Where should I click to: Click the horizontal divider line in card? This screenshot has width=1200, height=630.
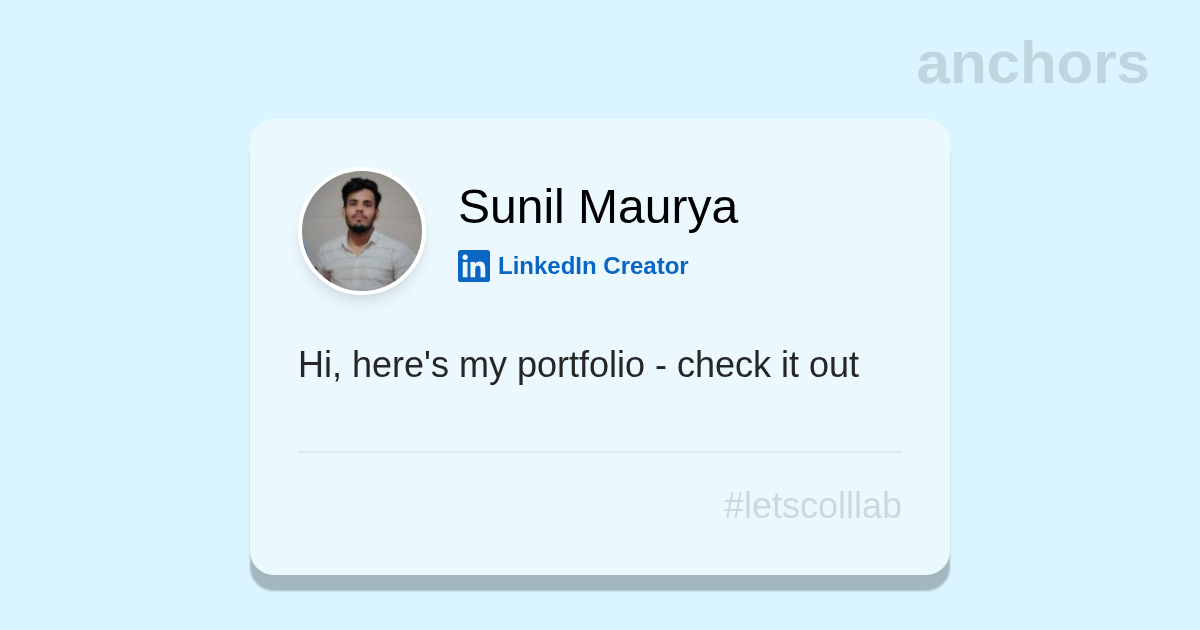click(x=600, y=452)
